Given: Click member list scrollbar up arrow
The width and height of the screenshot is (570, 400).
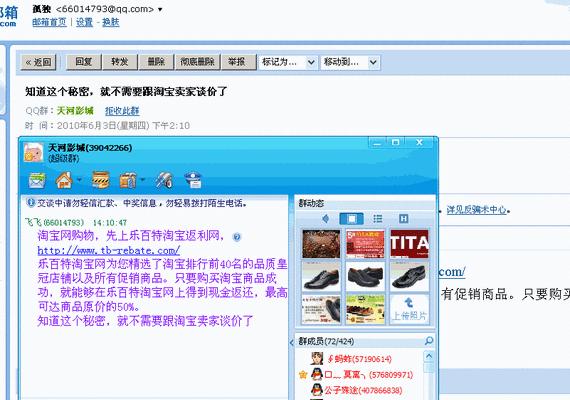Looking at the screenshot, I should [x=429, y=356].
